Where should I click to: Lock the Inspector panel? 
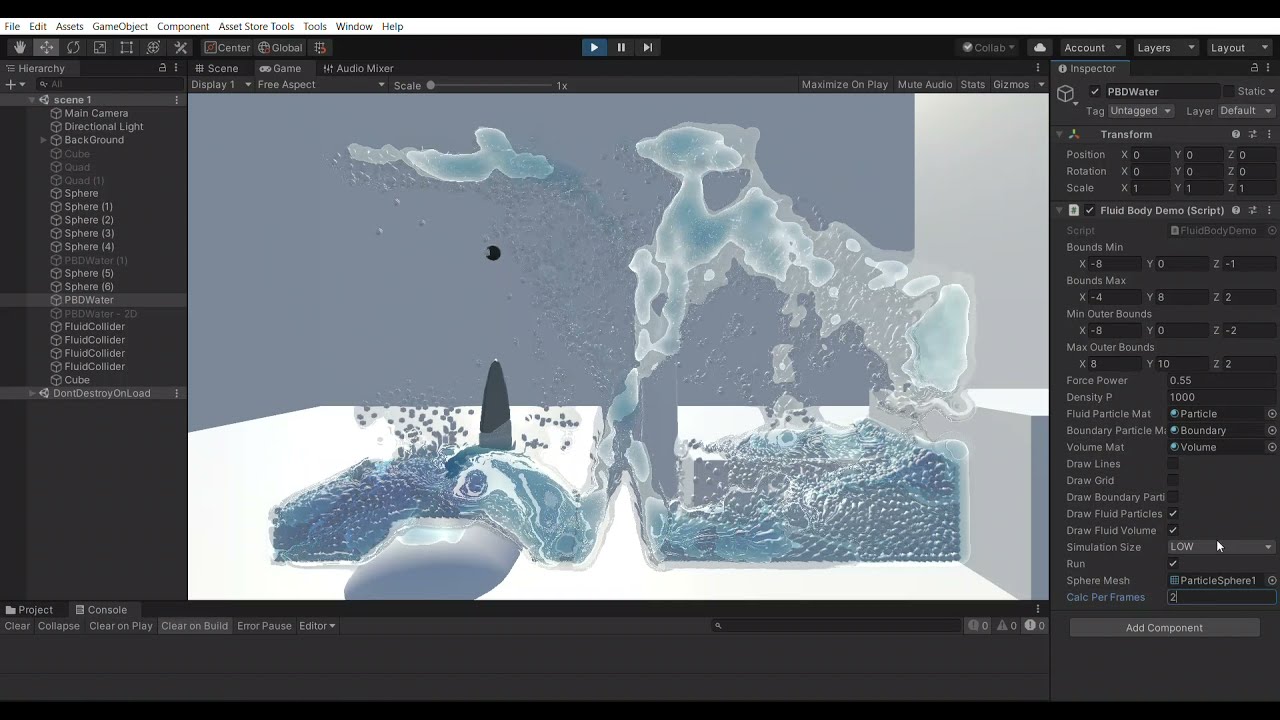point(1252,68)
